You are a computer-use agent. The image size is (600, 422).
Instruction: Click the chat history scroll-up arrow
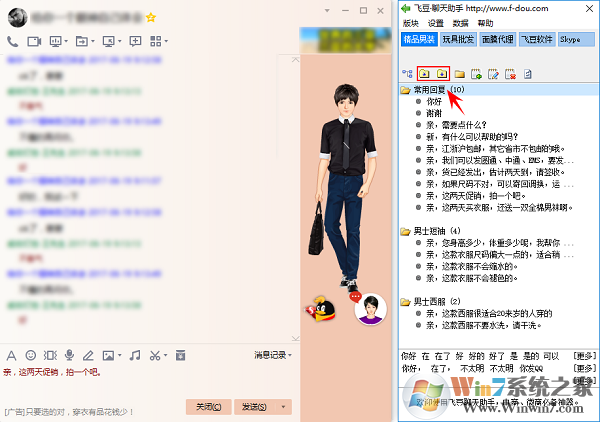click(x=295, y=60)
